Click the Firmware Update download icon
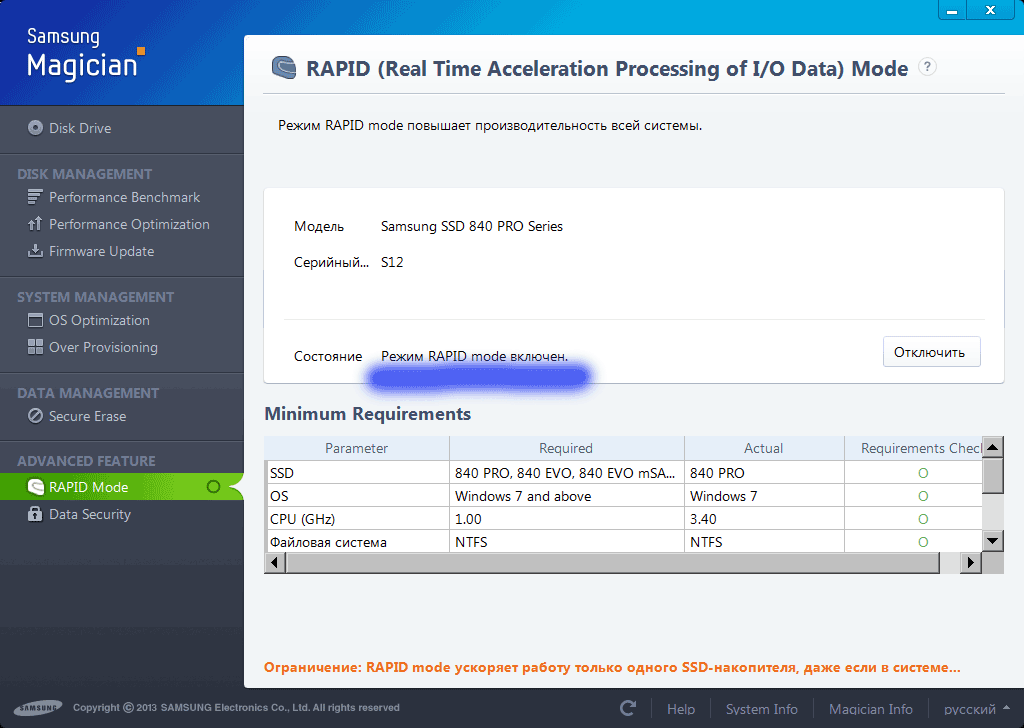Image resolution: width=1024 pixels, height=728 pixels. click(x=35, y=251)
